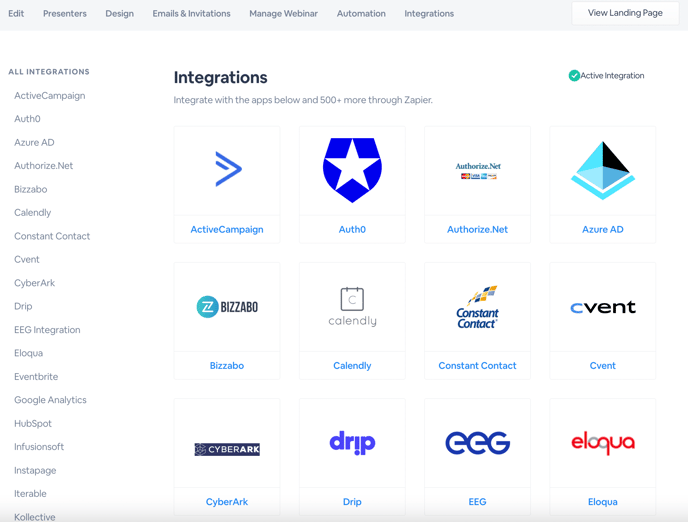Open the Cvent card link
Image resolution: width=688 pixels, height=522 pixels.
point(603,365)
